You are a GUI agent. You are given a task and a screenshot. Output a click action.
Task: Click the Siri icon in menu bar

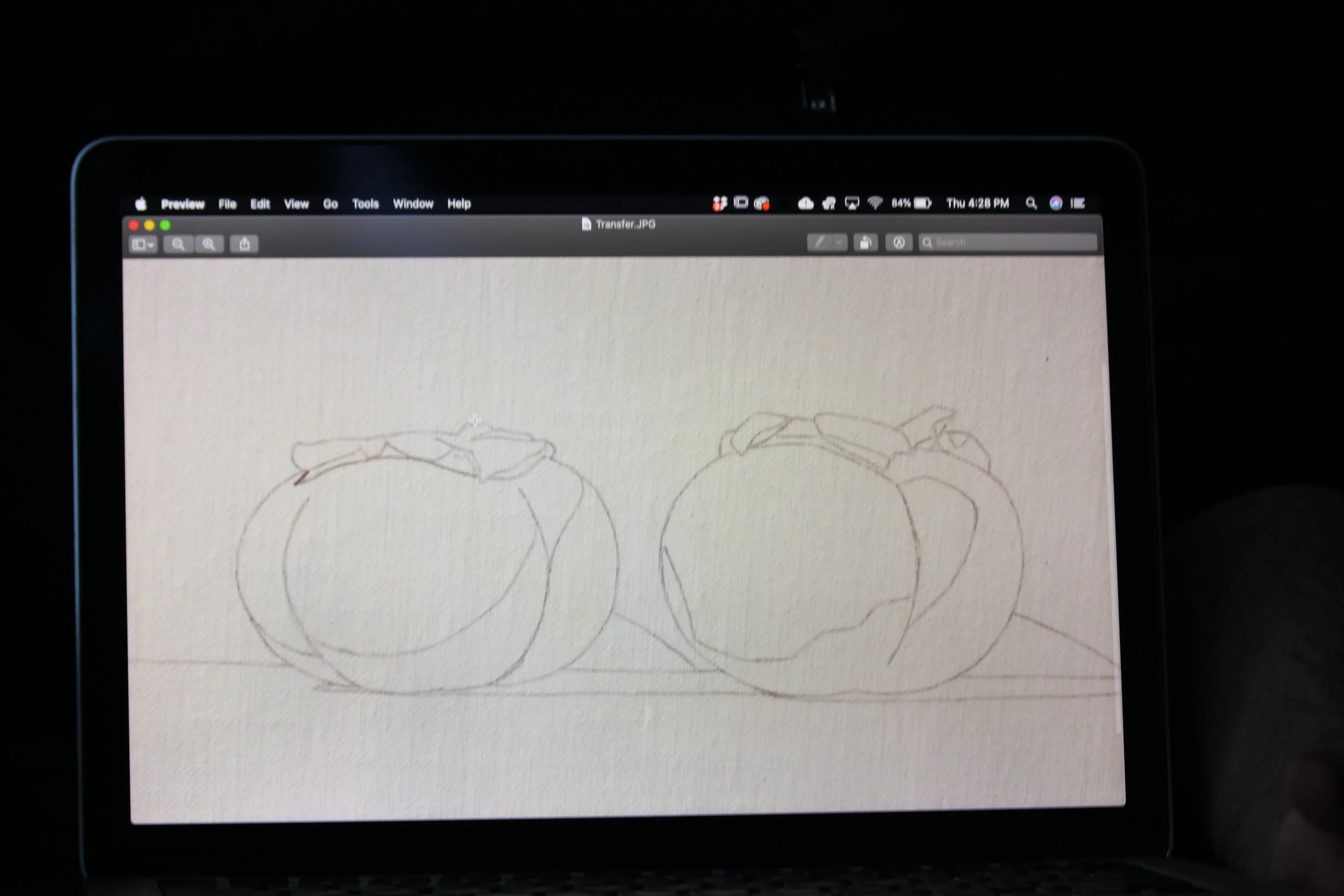pos(1055,203)
